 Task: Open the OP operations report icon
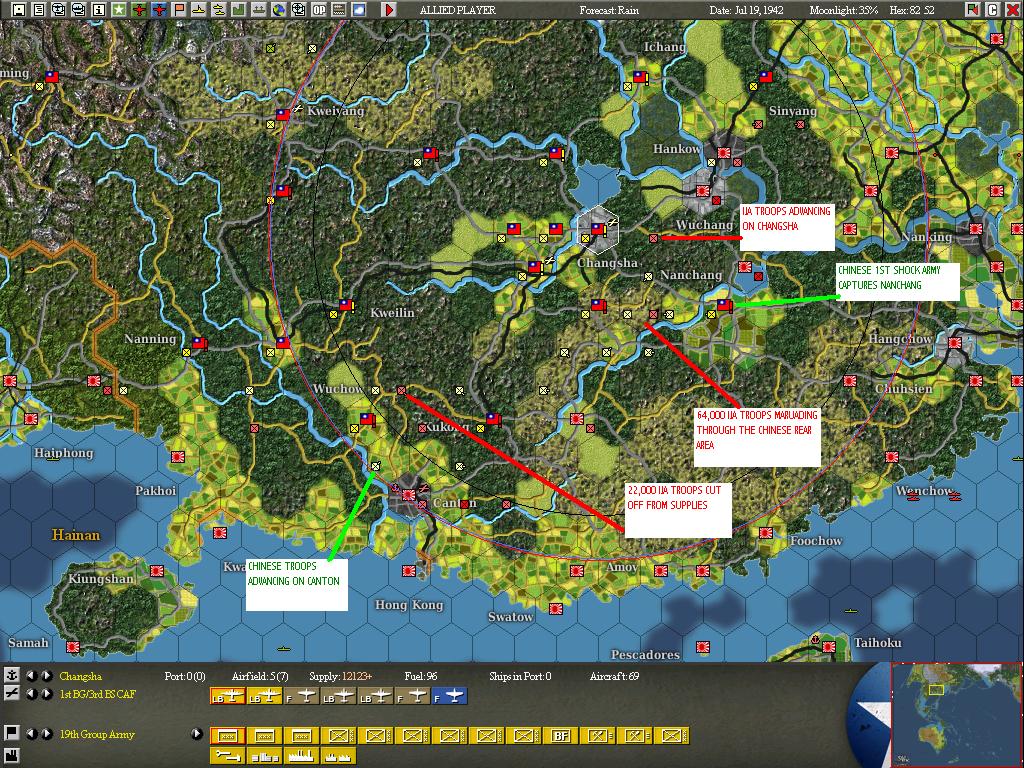point(319,10)
